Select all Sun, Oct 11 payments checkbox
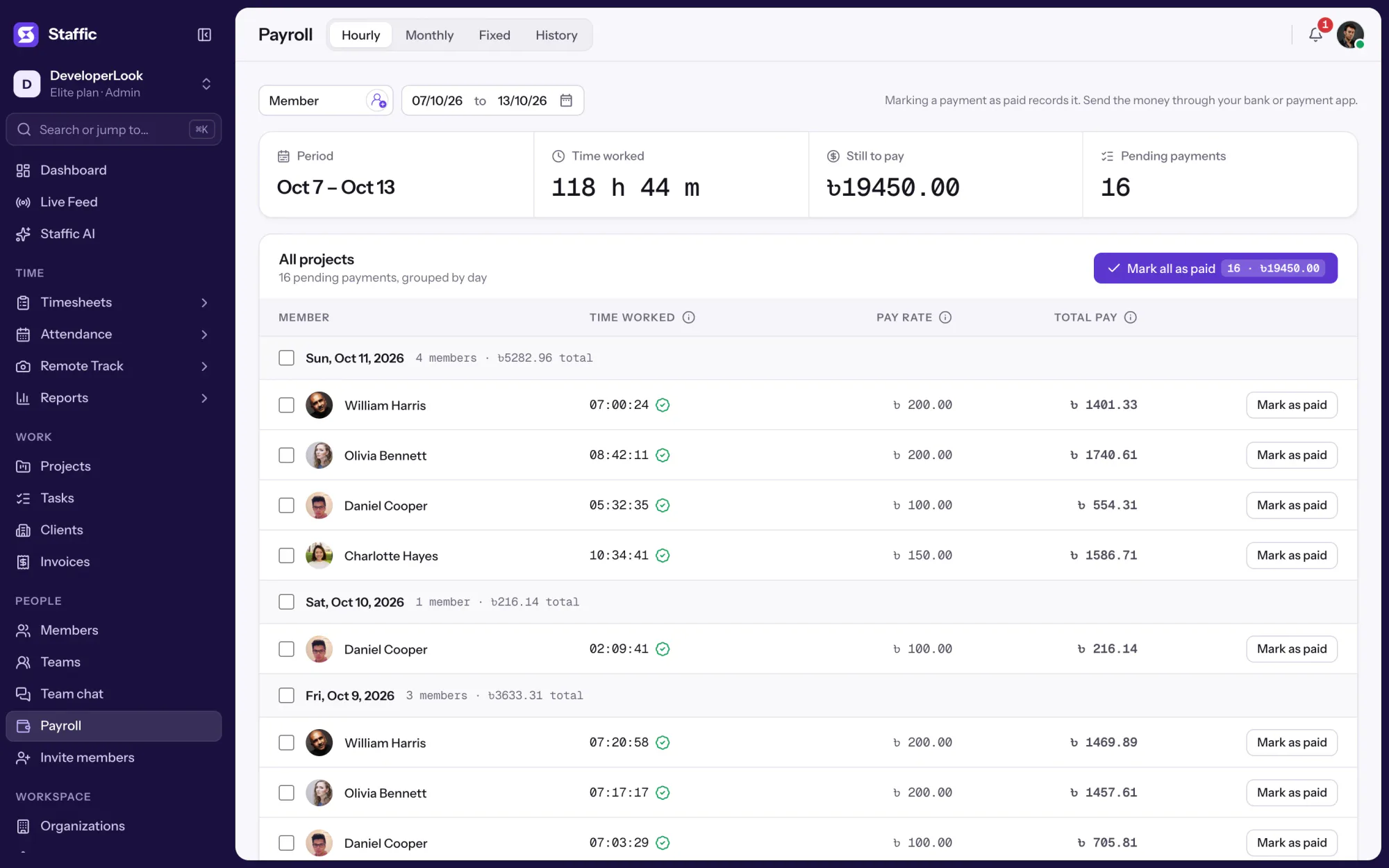This screenshot has height=868, width=1389. click(286, 358)
